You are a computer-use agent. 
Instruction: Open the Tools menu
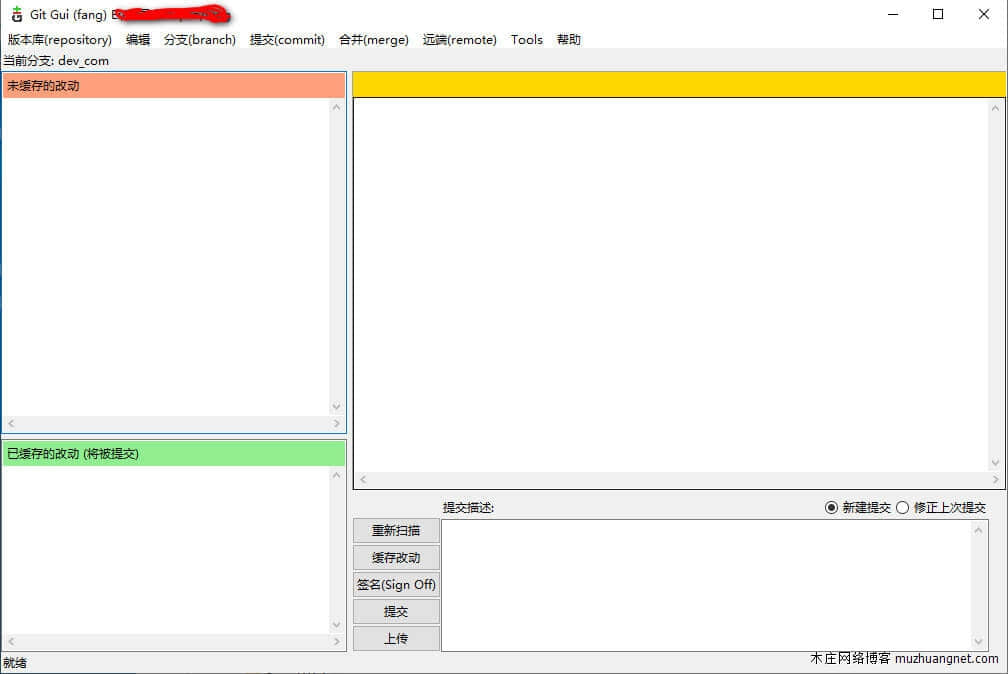tap(526, 40)
